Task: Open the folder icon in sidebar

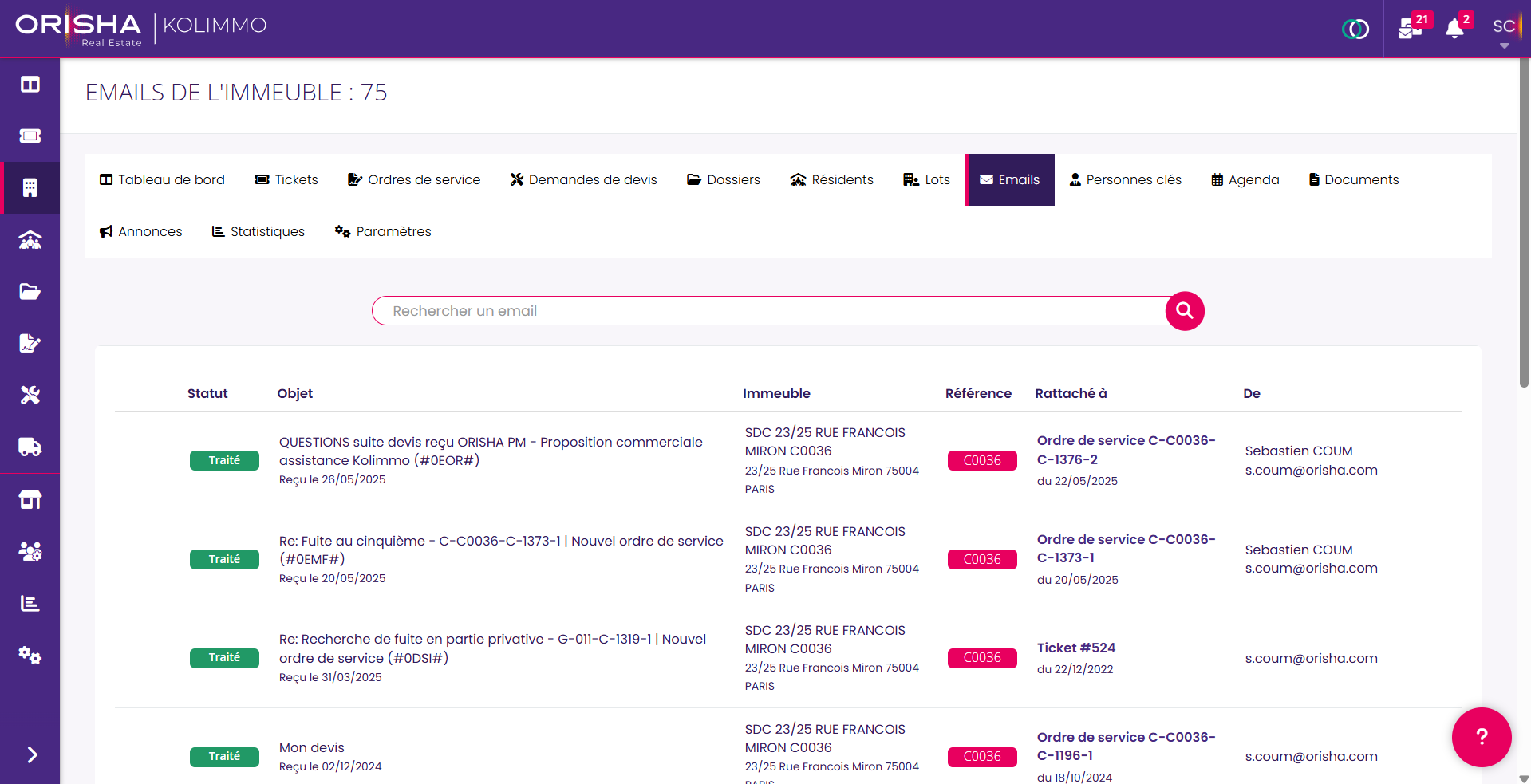Action: coord(30,292)
